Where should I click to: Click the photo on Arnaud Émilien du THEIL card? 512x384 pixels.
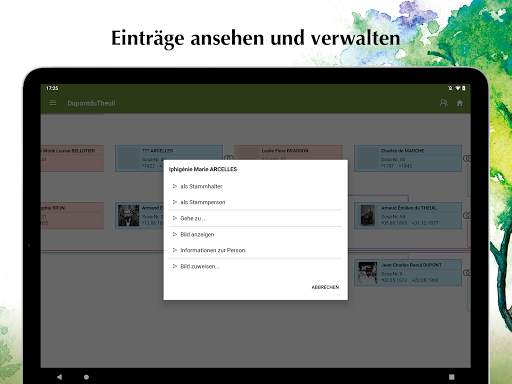coord(368,215)
